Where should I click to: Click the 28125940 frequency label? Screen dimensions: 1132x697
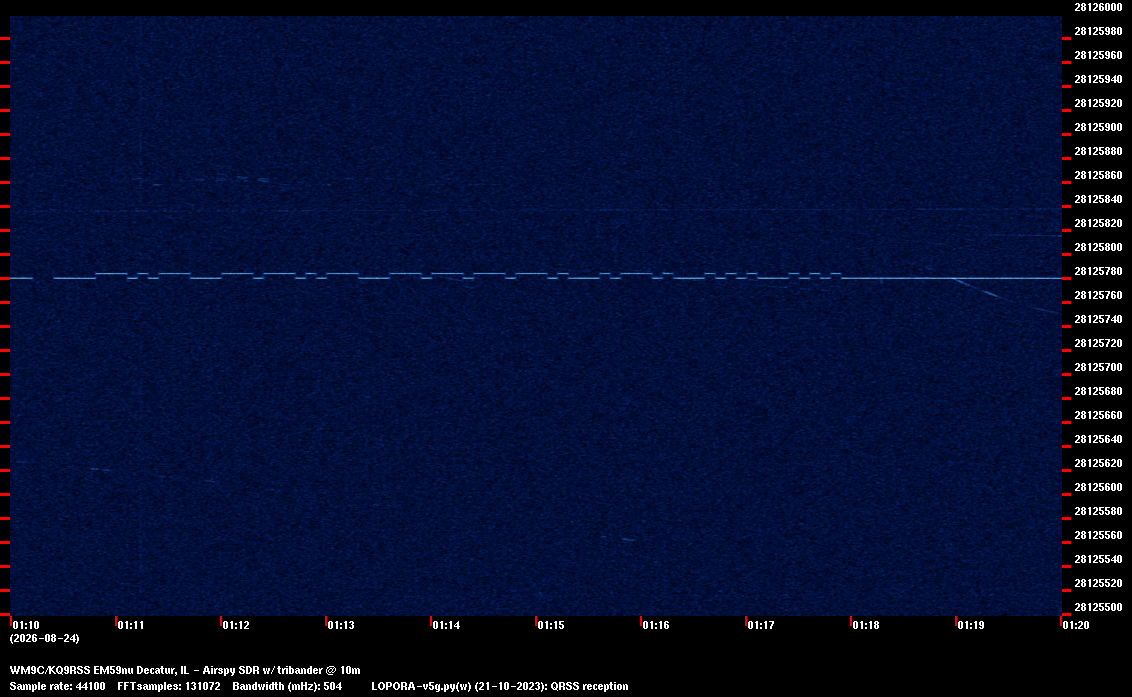pyautogui.click(x=1098, y=79)
